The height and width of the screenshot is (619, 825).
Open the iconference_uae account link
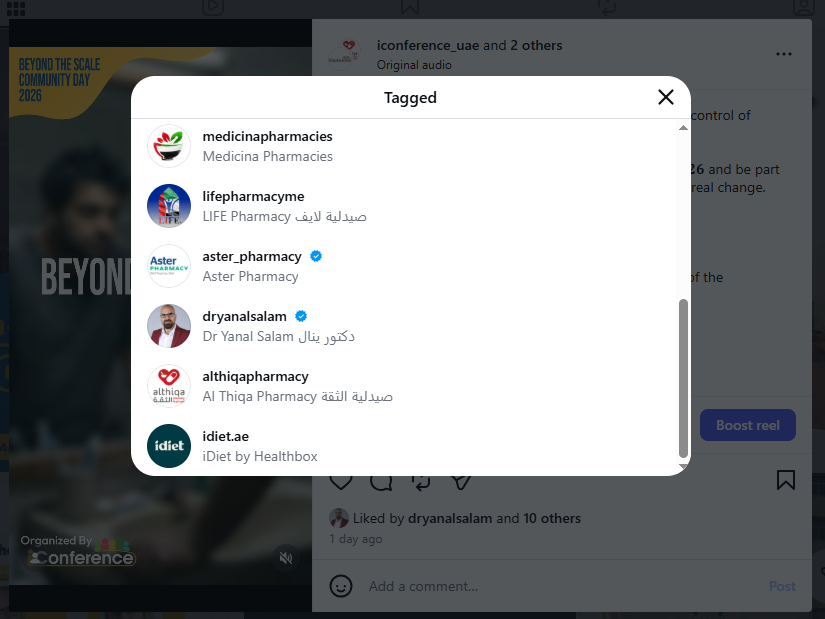click(428, 45)
